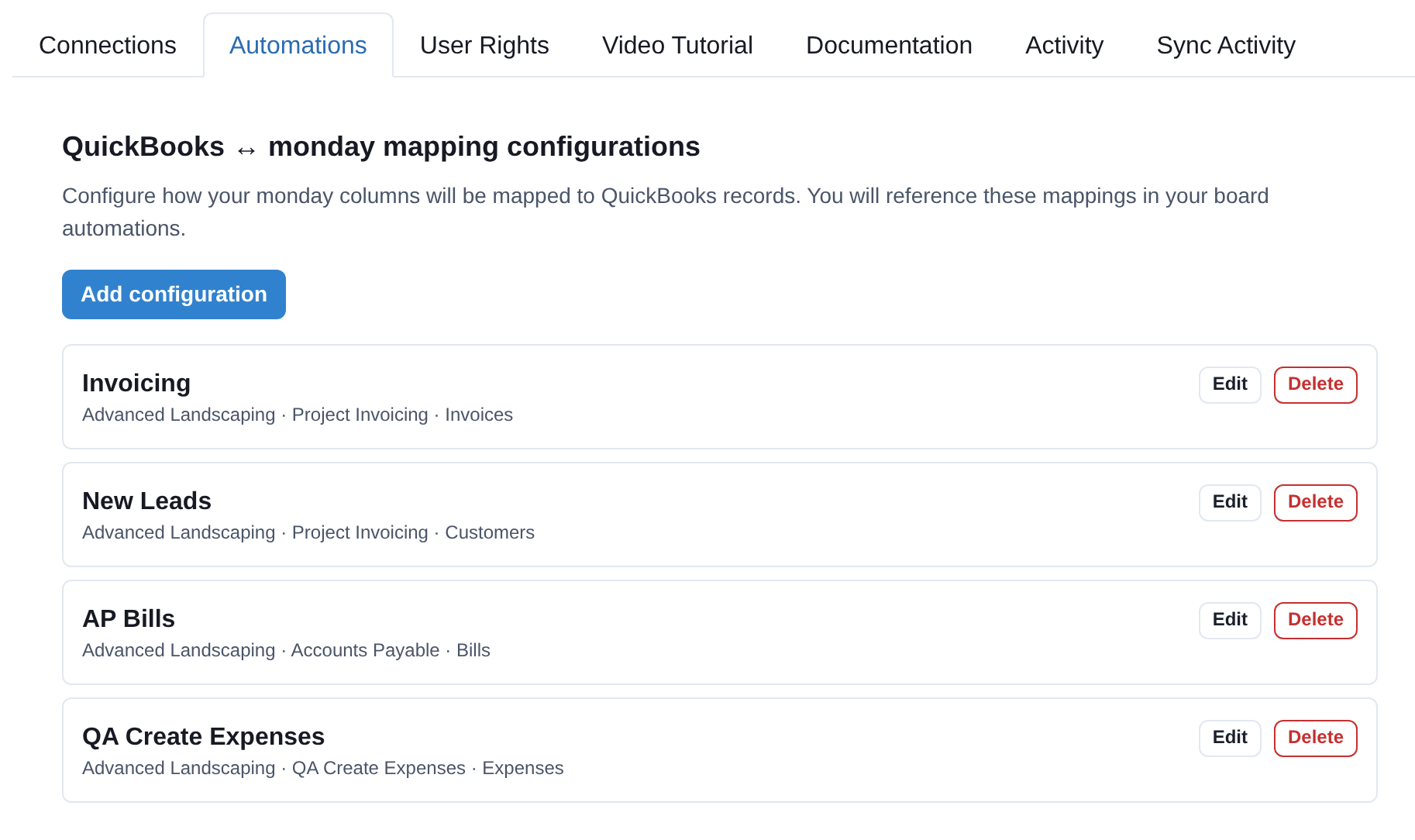The width and height of the screenshot is (1415, 840).
Task: View the Activity tab
Action: (1064, 46)
